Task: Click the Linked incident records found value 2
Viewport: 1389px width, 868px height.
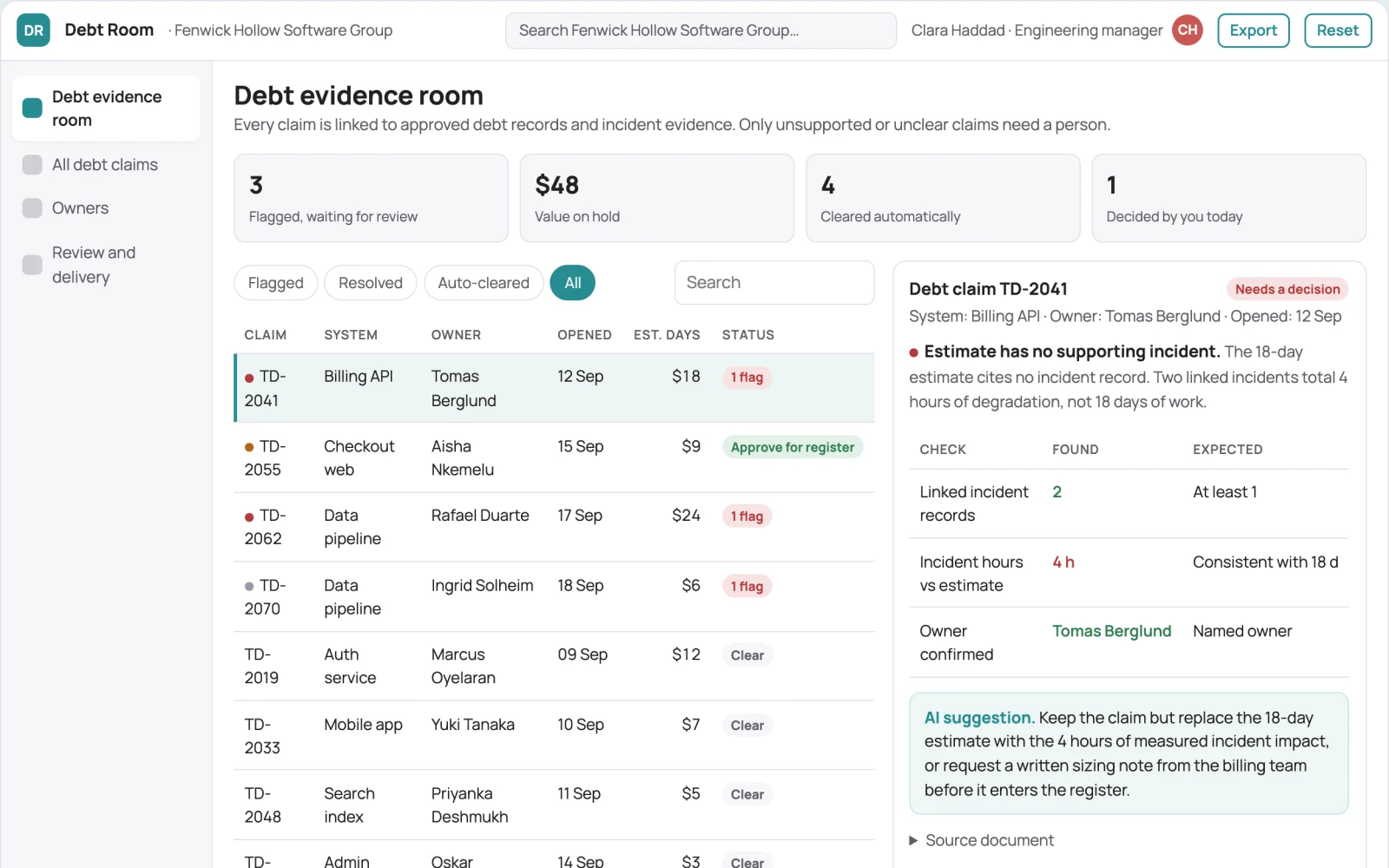Action: (1057, 492)
